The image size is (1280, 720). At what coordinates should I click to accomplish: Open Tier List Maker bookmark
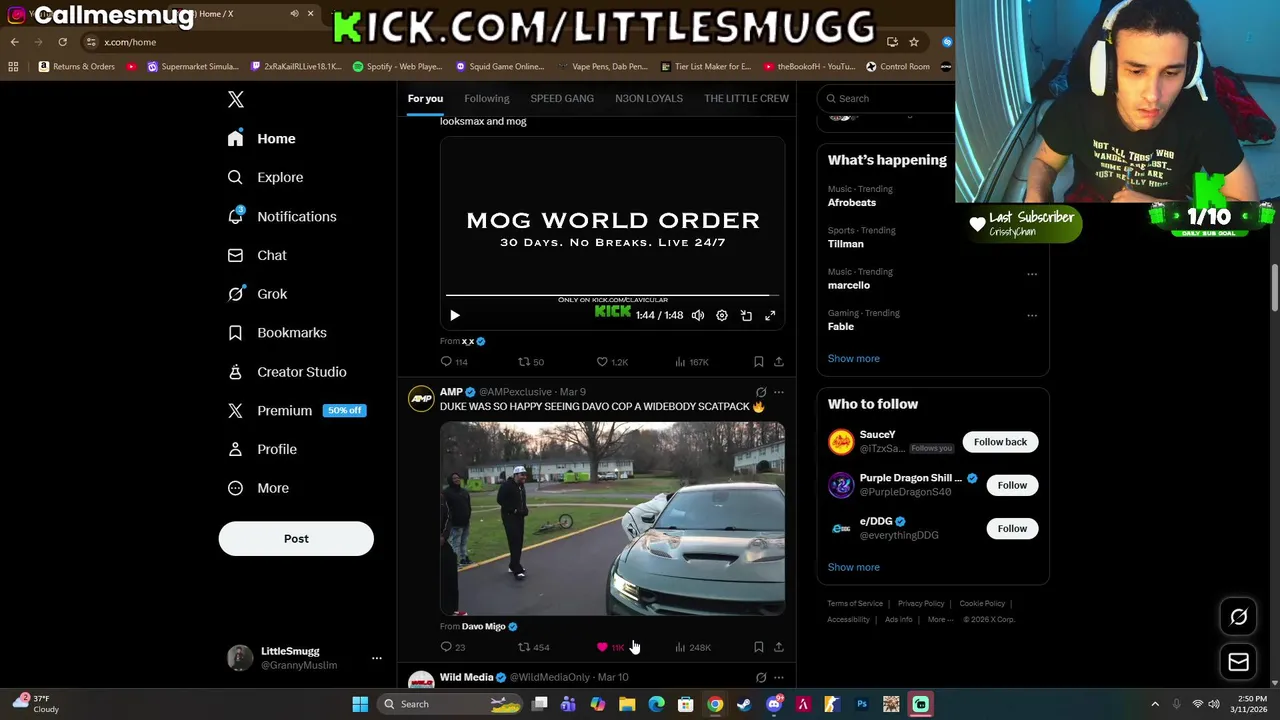click(x=706, y=67)
